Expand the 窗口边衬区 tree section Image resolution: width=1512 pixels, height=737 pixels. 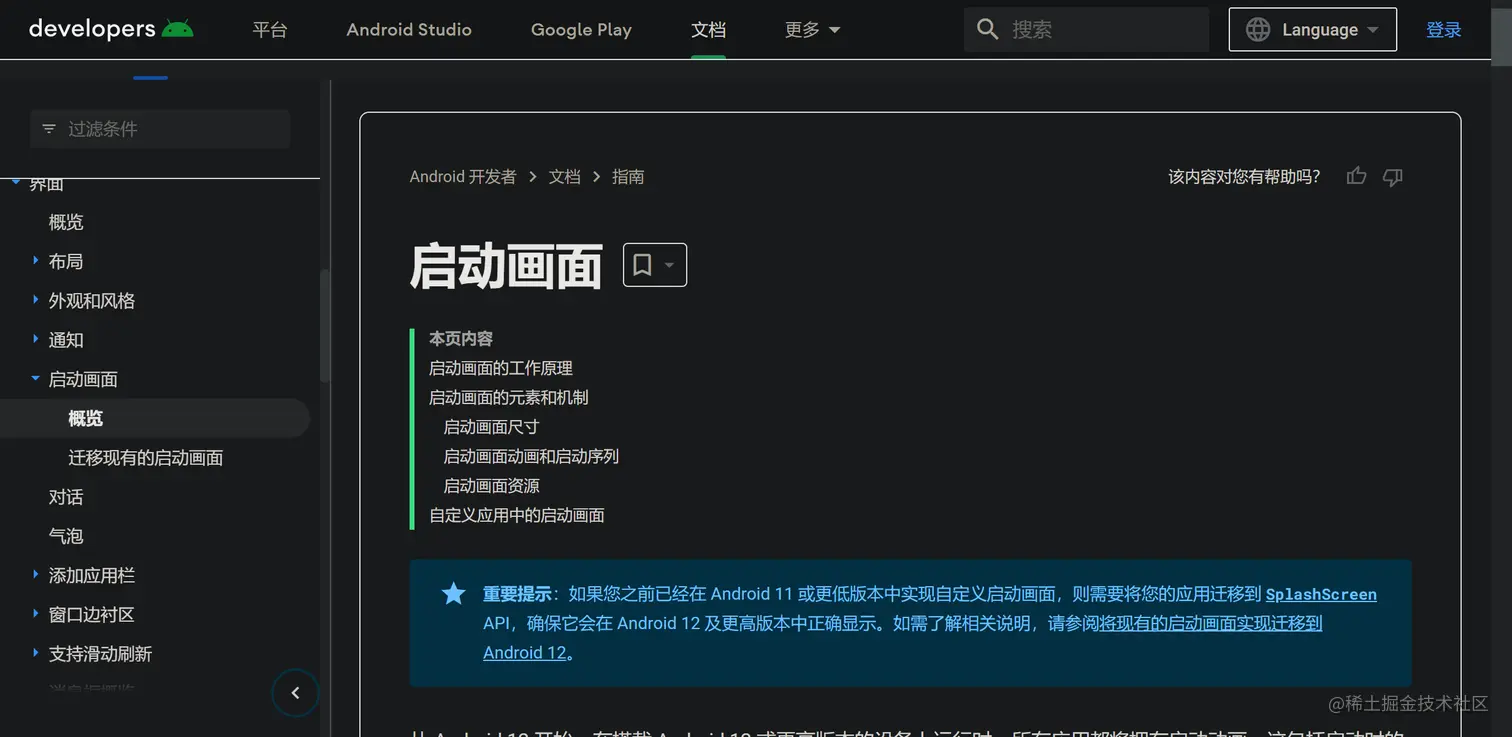36,614
